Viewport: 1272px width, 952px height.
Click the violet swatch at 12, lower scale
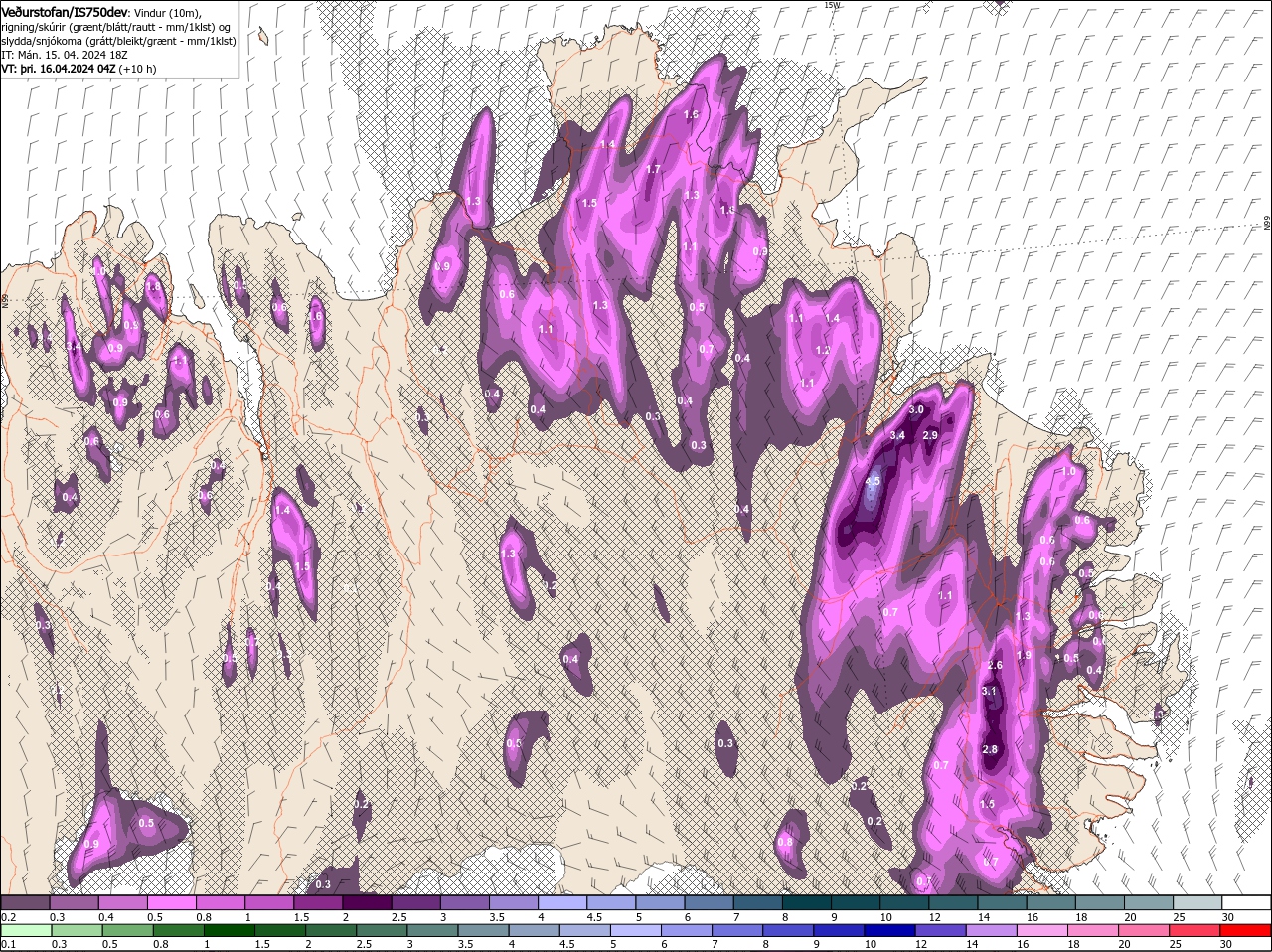pyautogui.click(x=943, y=931)
